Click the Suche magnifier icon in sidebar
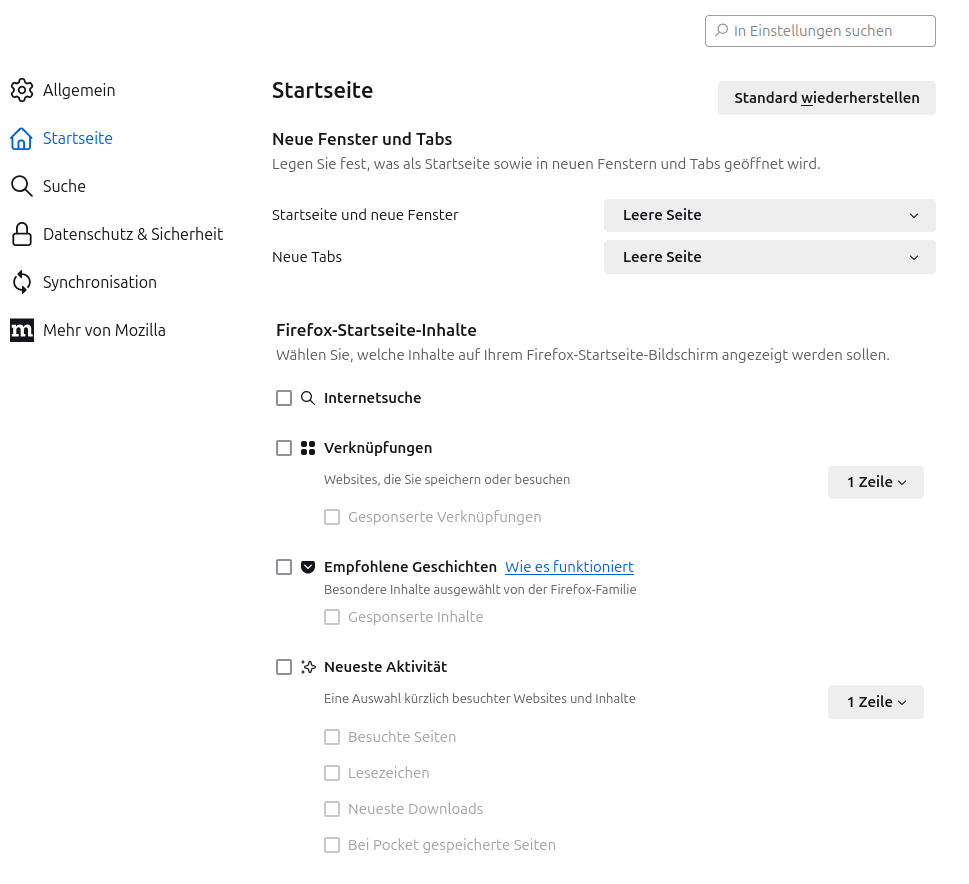The width and height of the screenshot is (969, 884). tap(22, 186)
